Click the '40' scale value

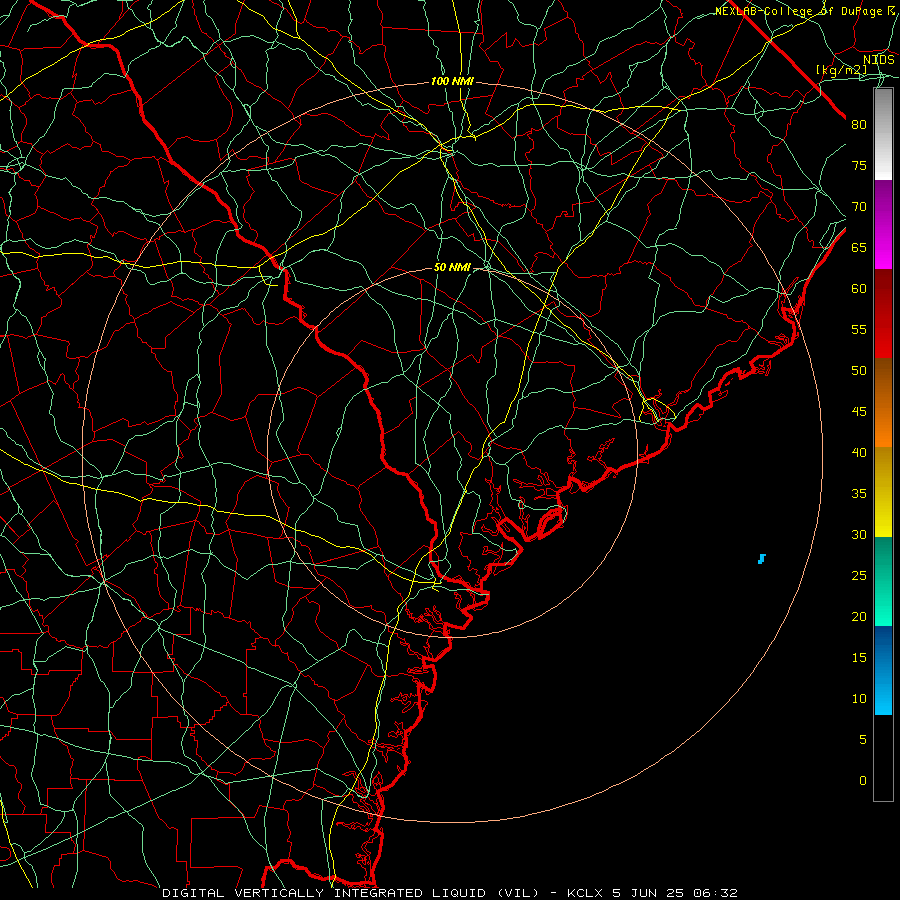click(x=859, y=452)
